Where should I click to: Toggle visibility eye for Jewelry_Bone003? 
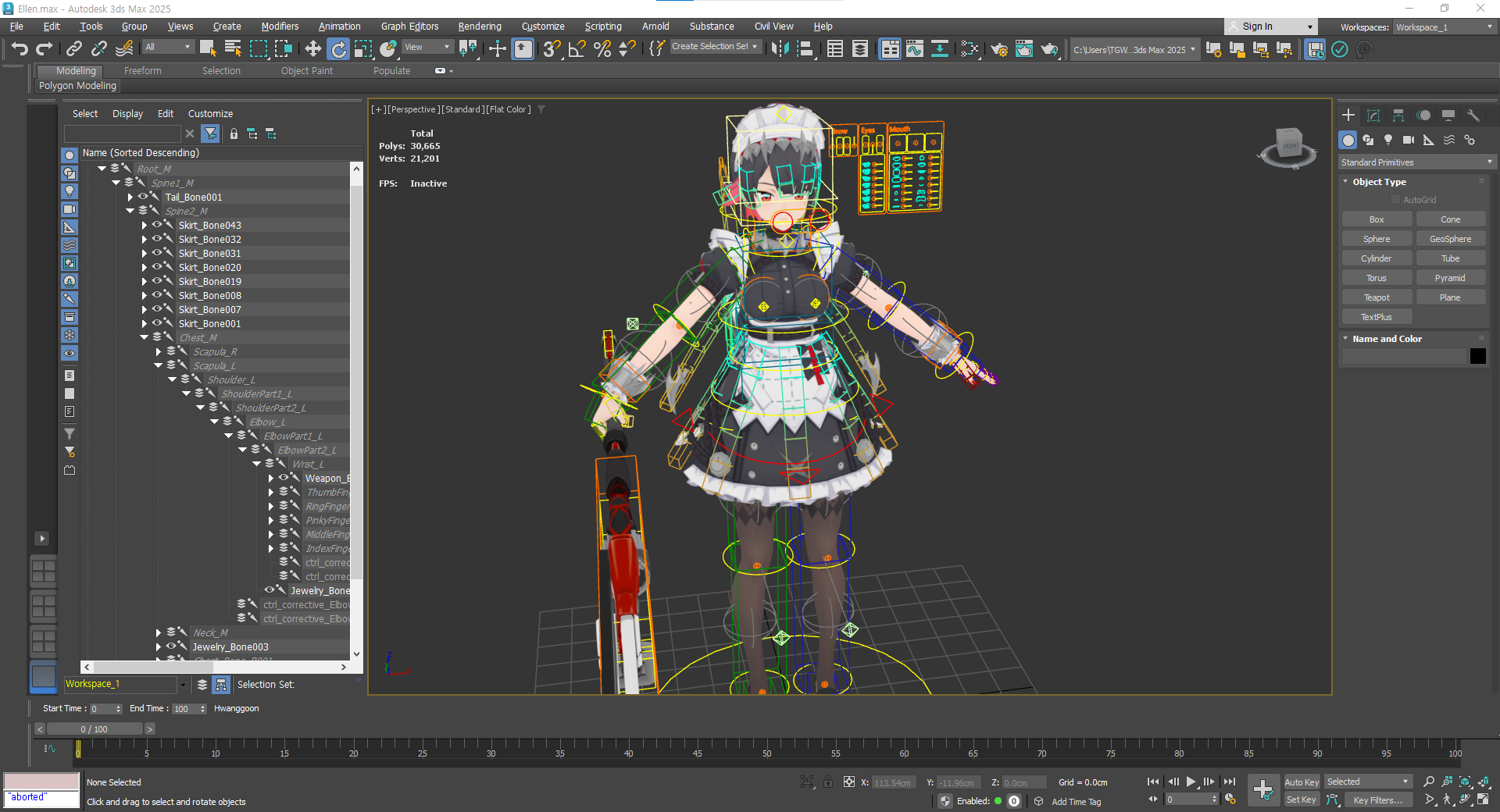tap(171, 646)
